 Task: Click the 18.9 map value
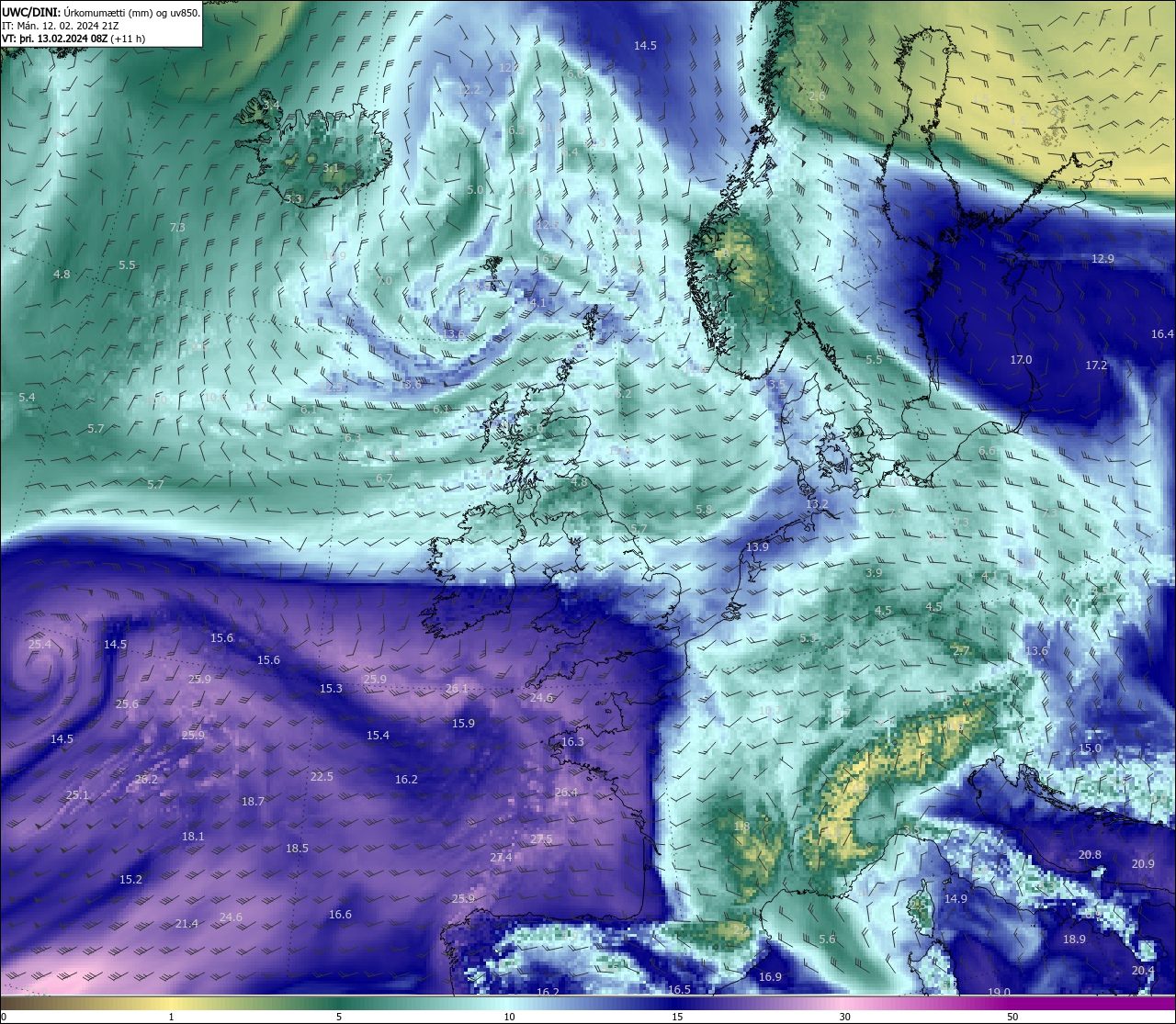click(1074, 939)
